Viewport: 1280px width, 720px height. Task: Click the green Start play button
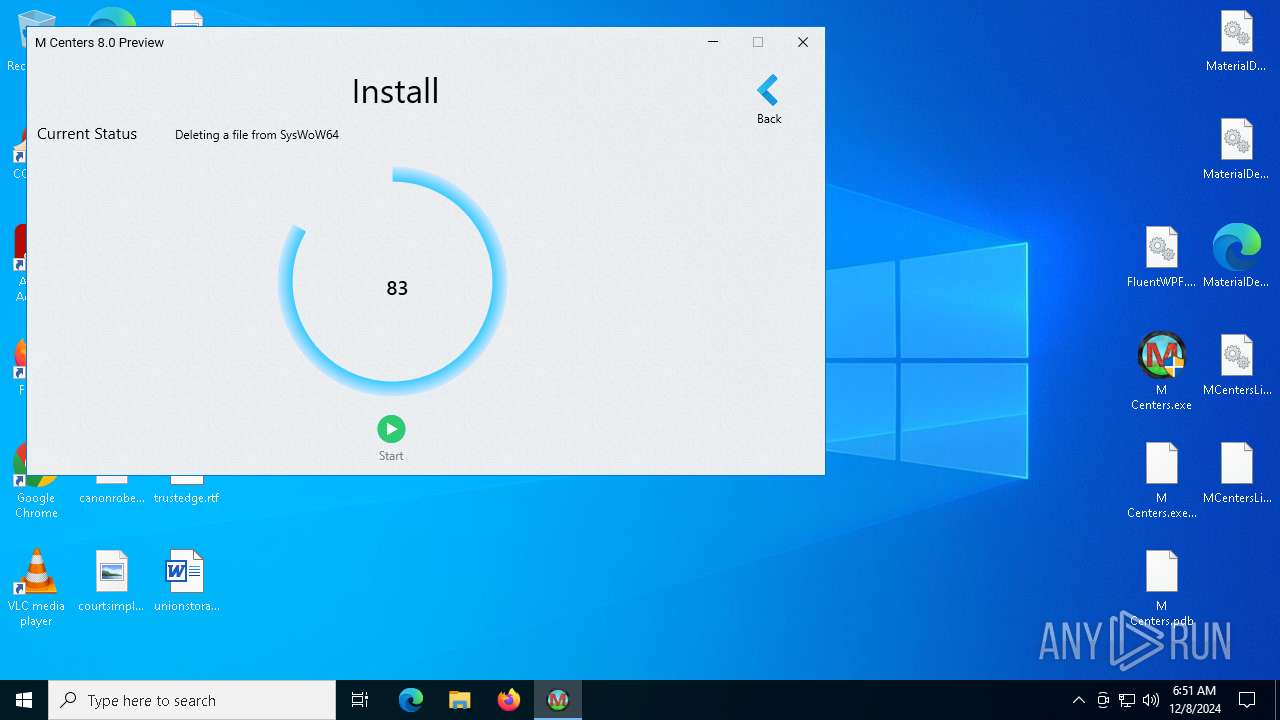coord(391,429)
